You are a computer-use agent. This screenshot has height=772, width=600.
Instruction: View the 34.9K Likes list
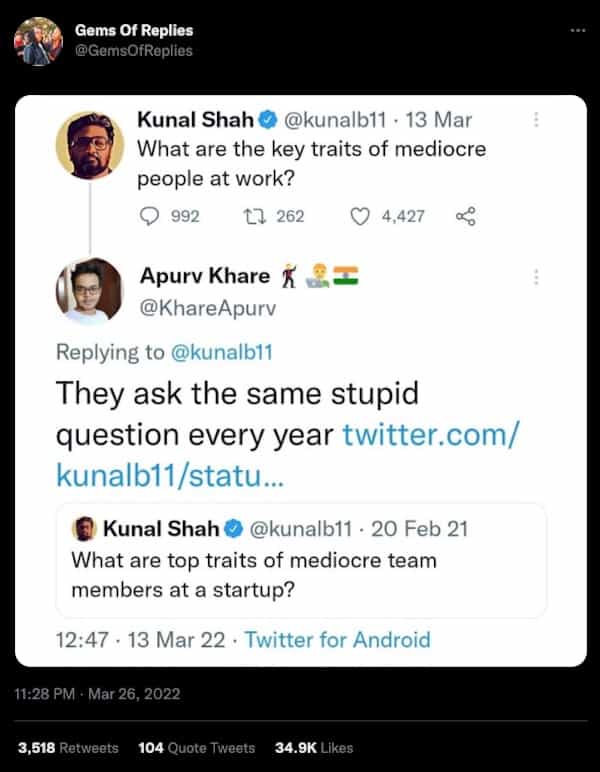[x=314, y=747]
